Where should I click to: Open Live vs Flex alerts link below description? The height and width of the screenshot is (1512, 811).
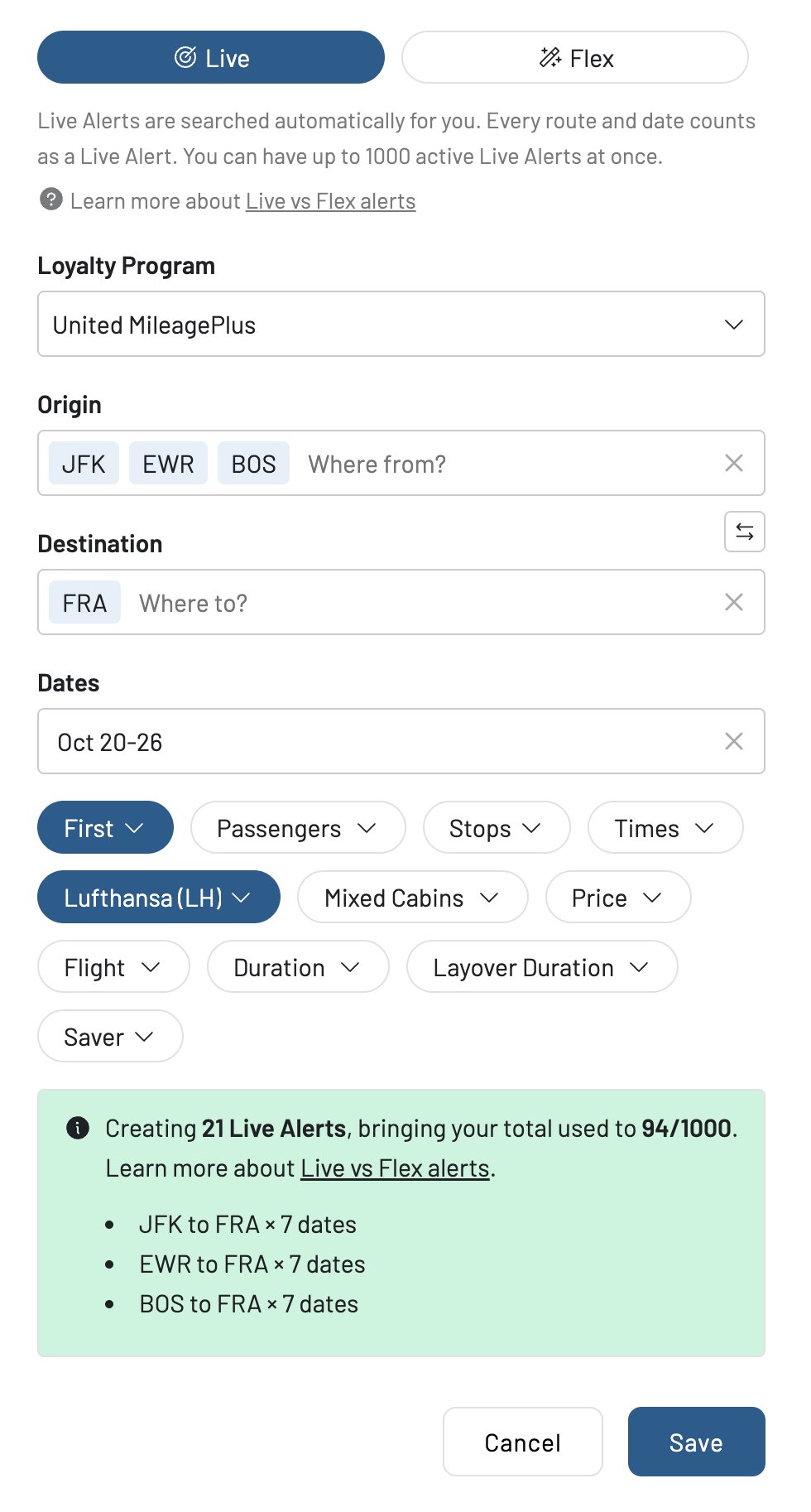[330, 201]
